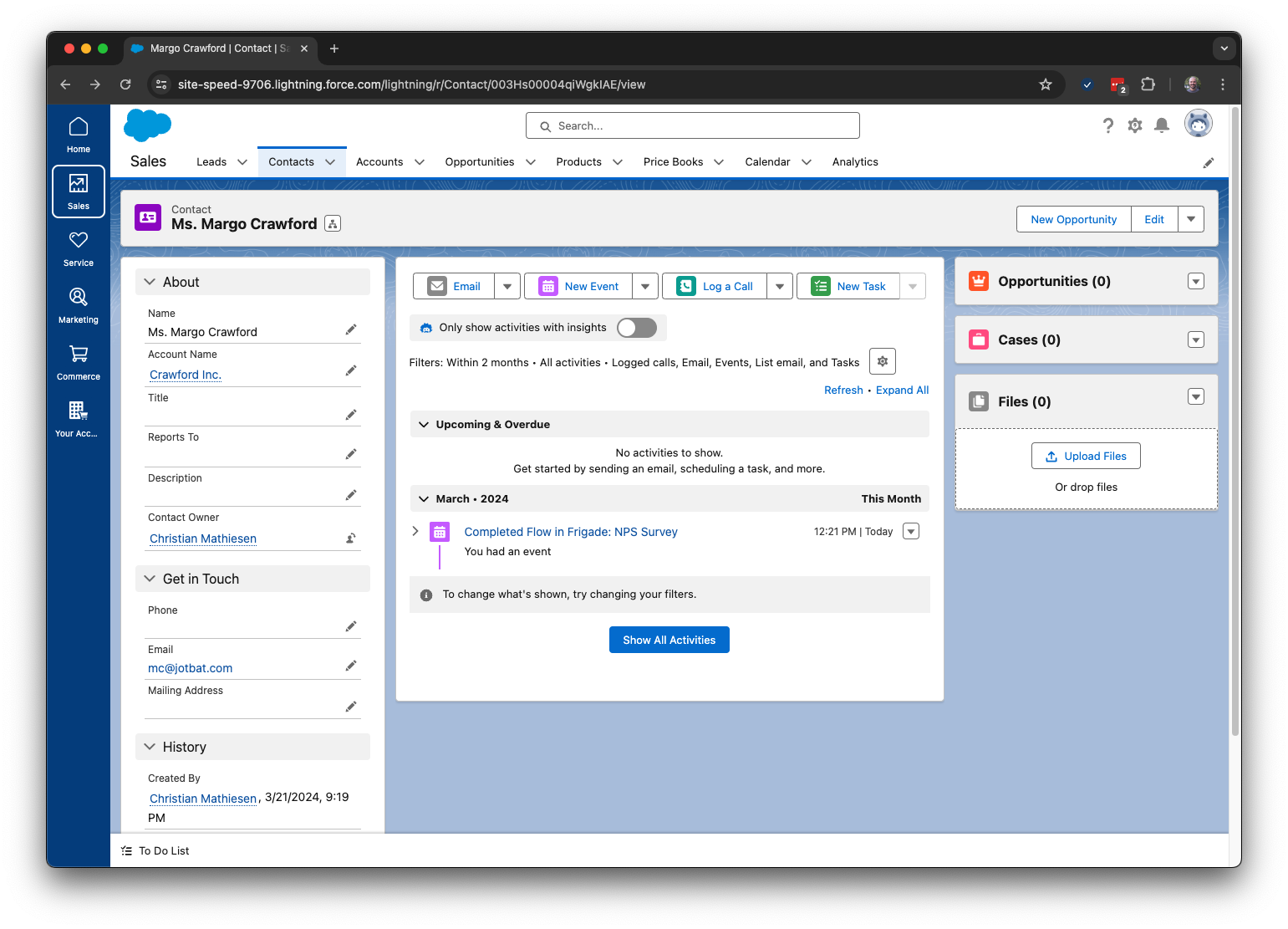Click the Email quick action icon
This screenshot has height=929, width=1288.
pos(438,285)
